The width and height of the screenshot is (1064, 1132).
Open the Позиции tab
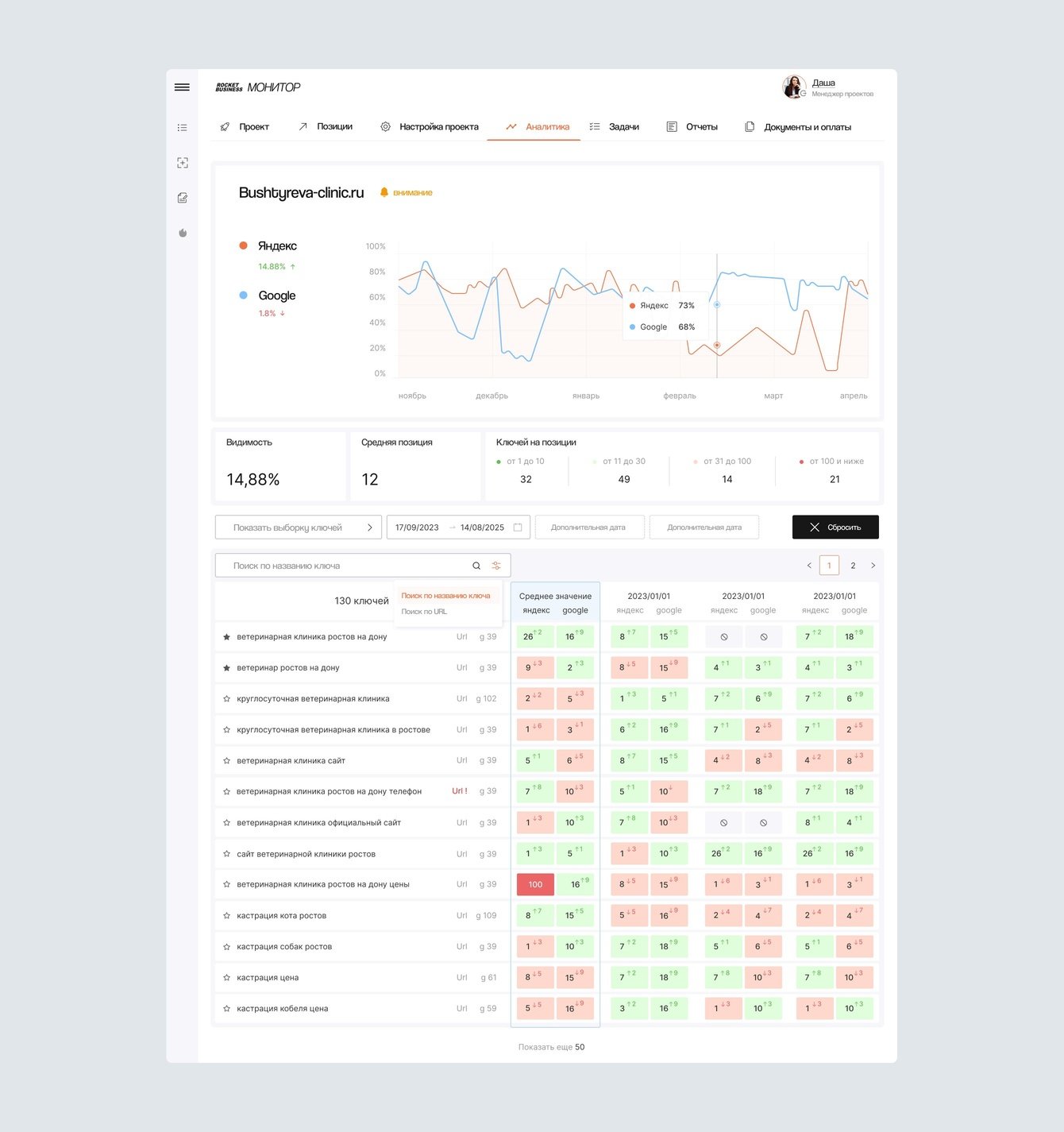tap(326, 127)
